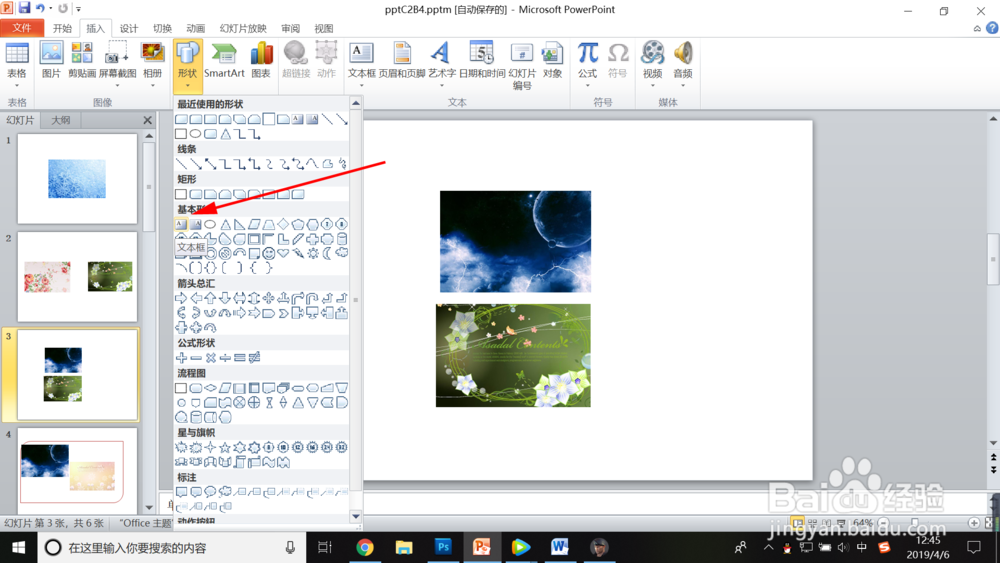Select the Cloud Callout shape
The image size is (1000, 563).
(224, 492)
